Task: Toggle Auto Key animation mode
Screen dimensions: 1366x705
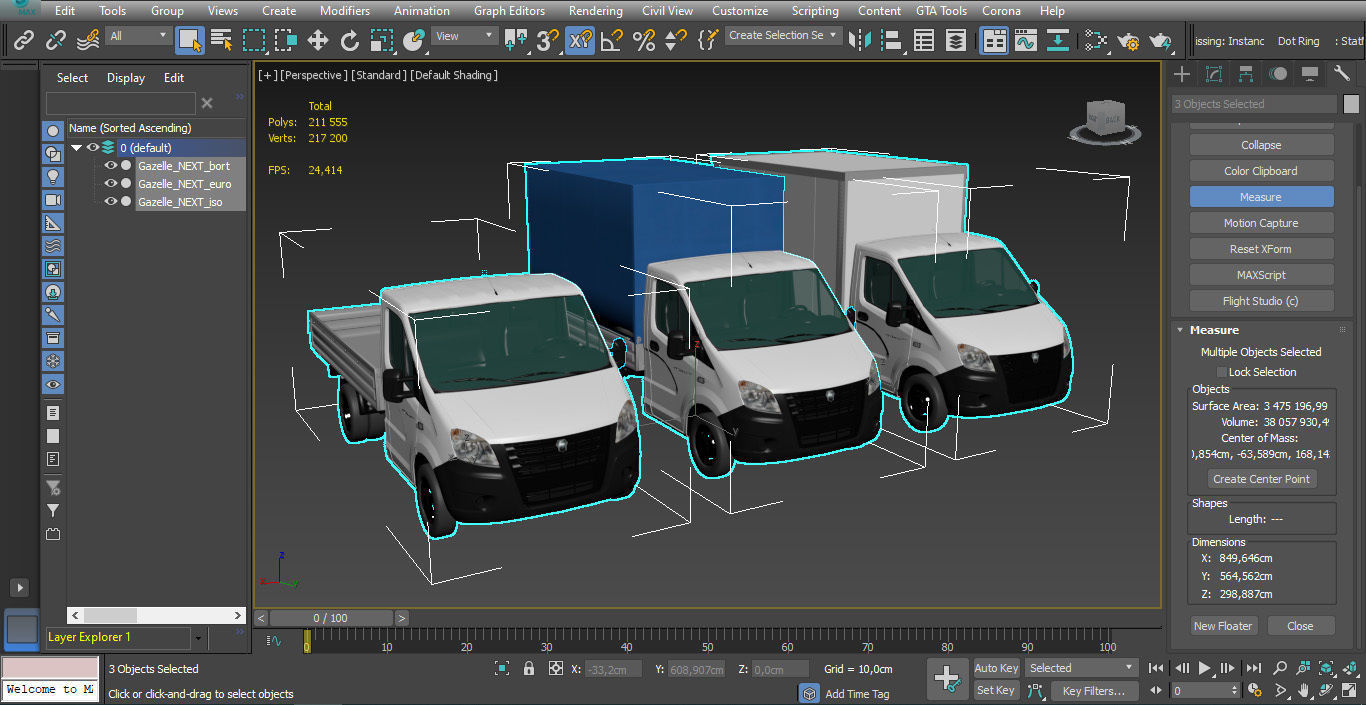Action: pyautogui.click(x=996, y=668)
